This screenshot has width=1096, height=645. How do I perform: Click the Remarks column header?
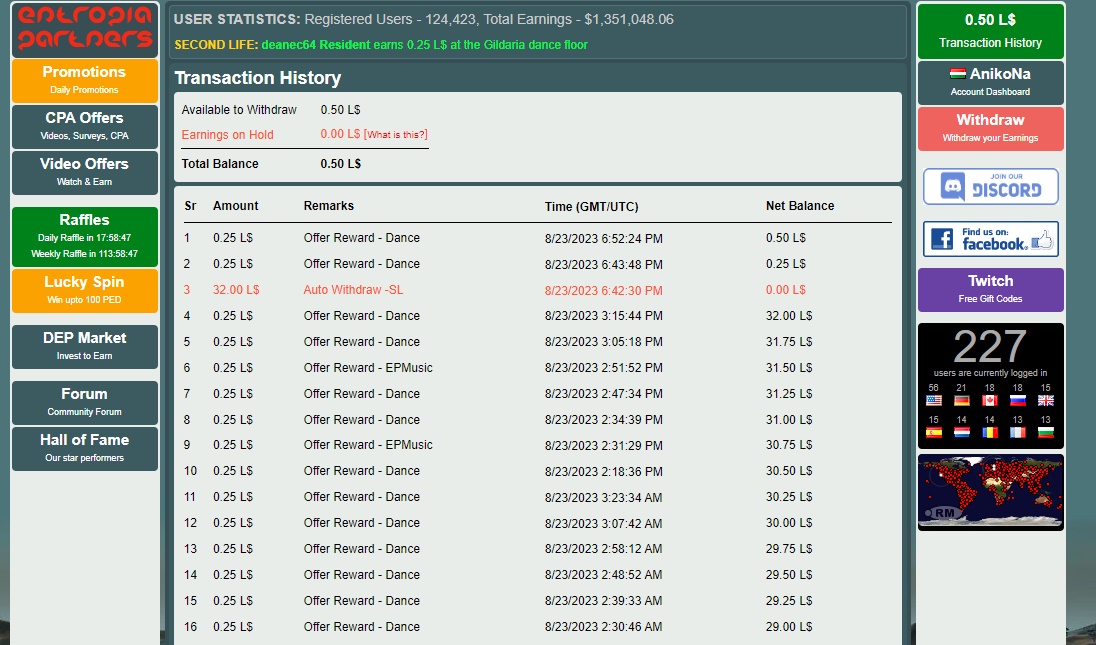tap(329, 205)
